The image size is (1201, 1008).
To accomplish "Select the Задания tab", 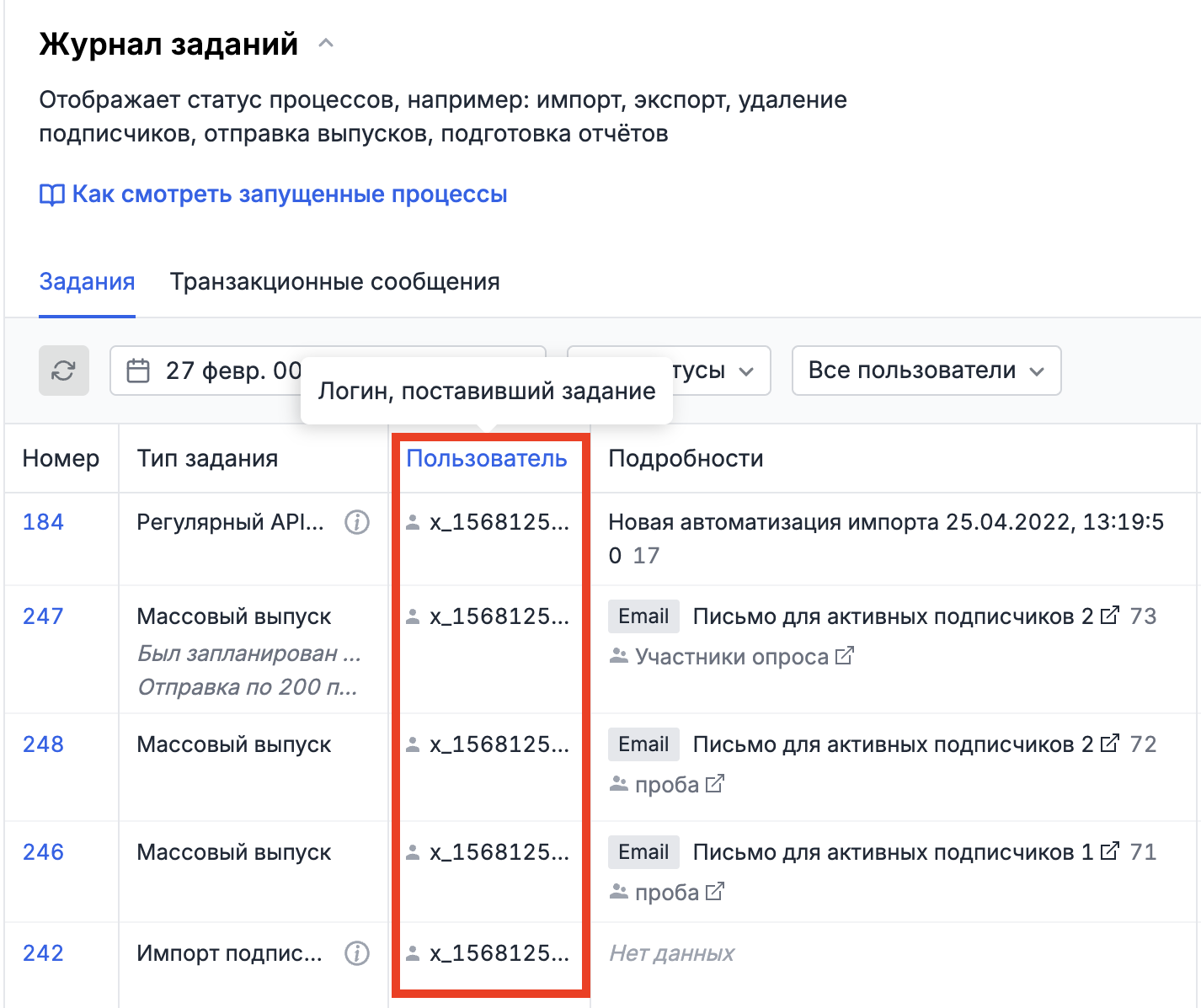I will point(87,282).
